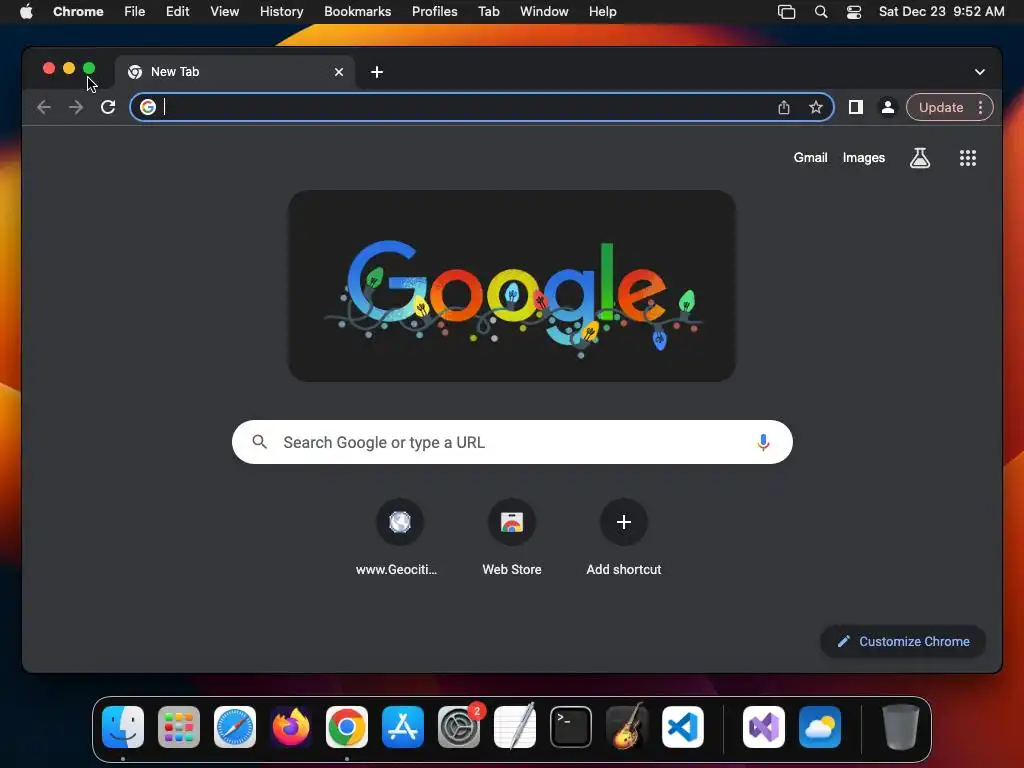Open the Gmail link
Image resolution: width=1024 pixels, height=768 pixels.
click(x=810, y=157)
